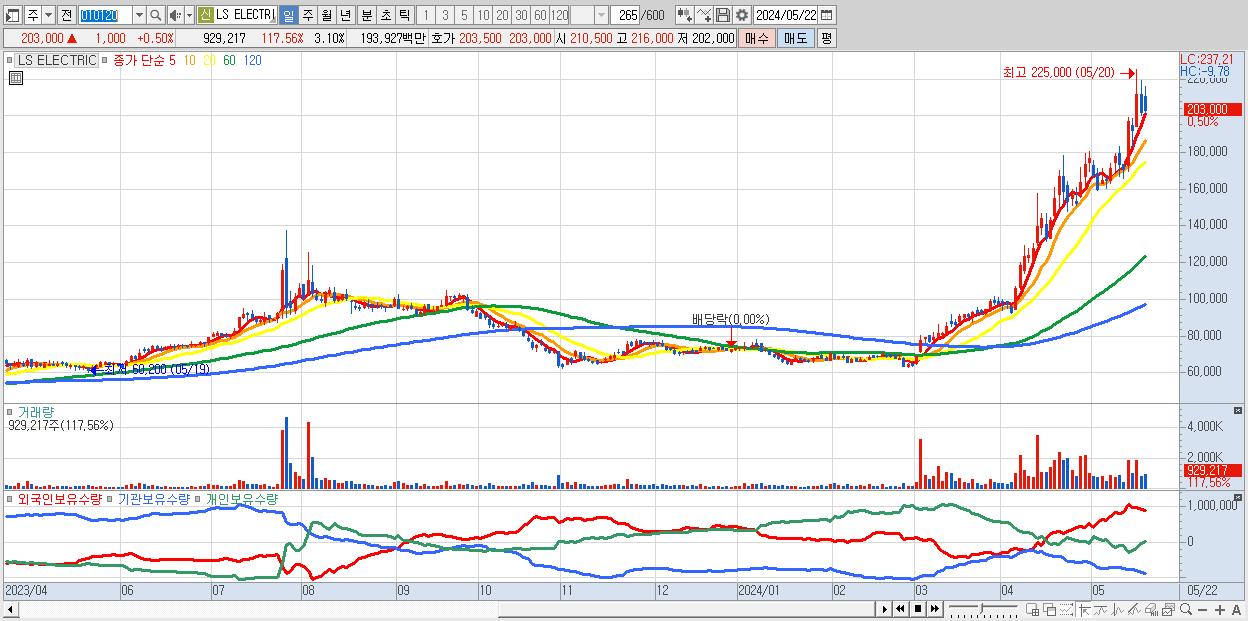1248x621 pixels.
Task: Select the 틱 tick period button
Action: click(405, 15)
